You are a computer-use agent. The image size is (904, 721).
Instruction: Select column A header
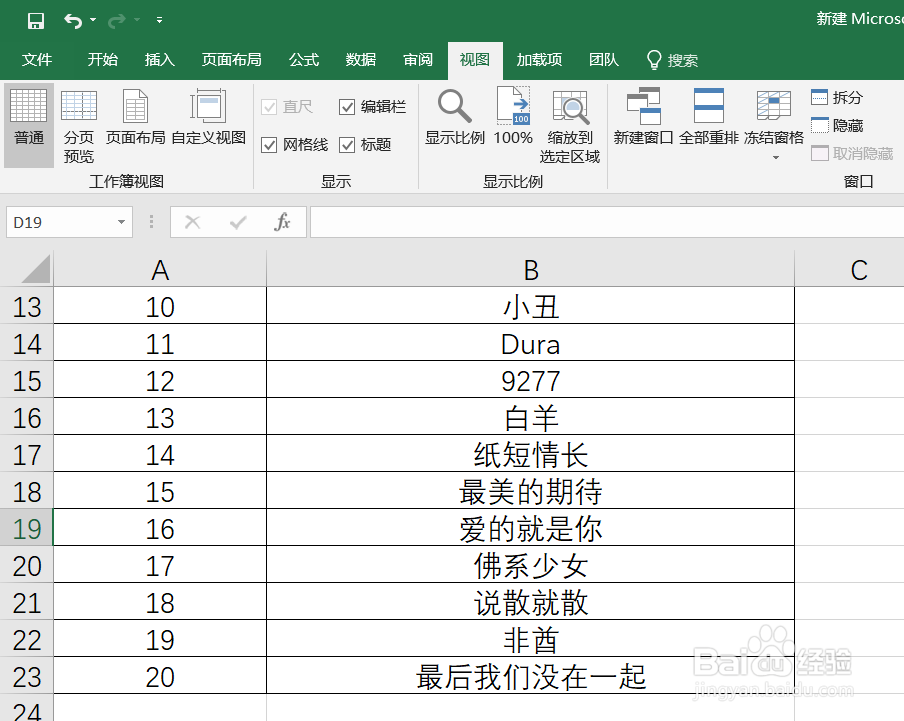click(160, 270)
